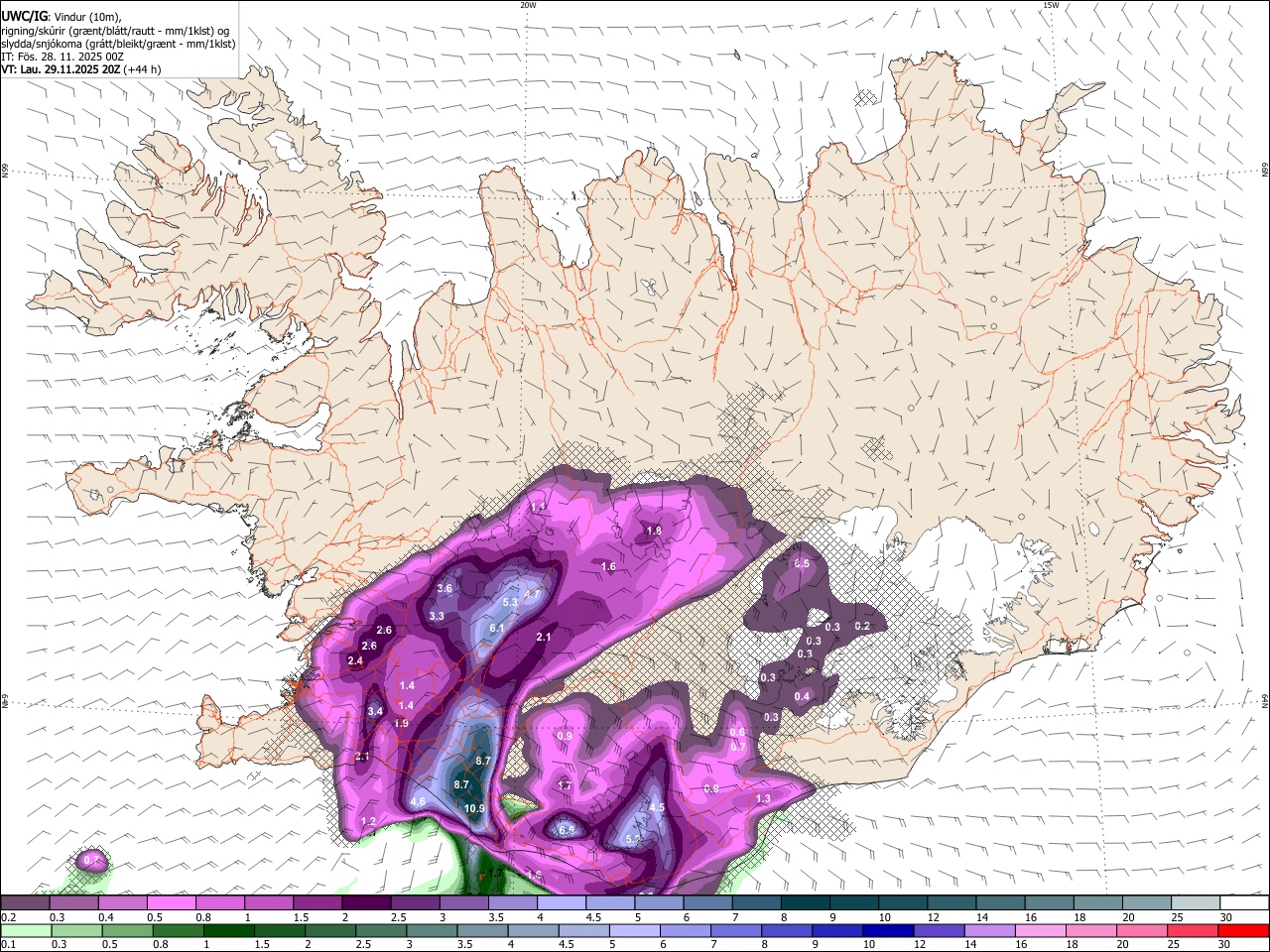
Task: Select the dark mauve 0.2 swatch in the snow legend
Action: pos(25,902)
